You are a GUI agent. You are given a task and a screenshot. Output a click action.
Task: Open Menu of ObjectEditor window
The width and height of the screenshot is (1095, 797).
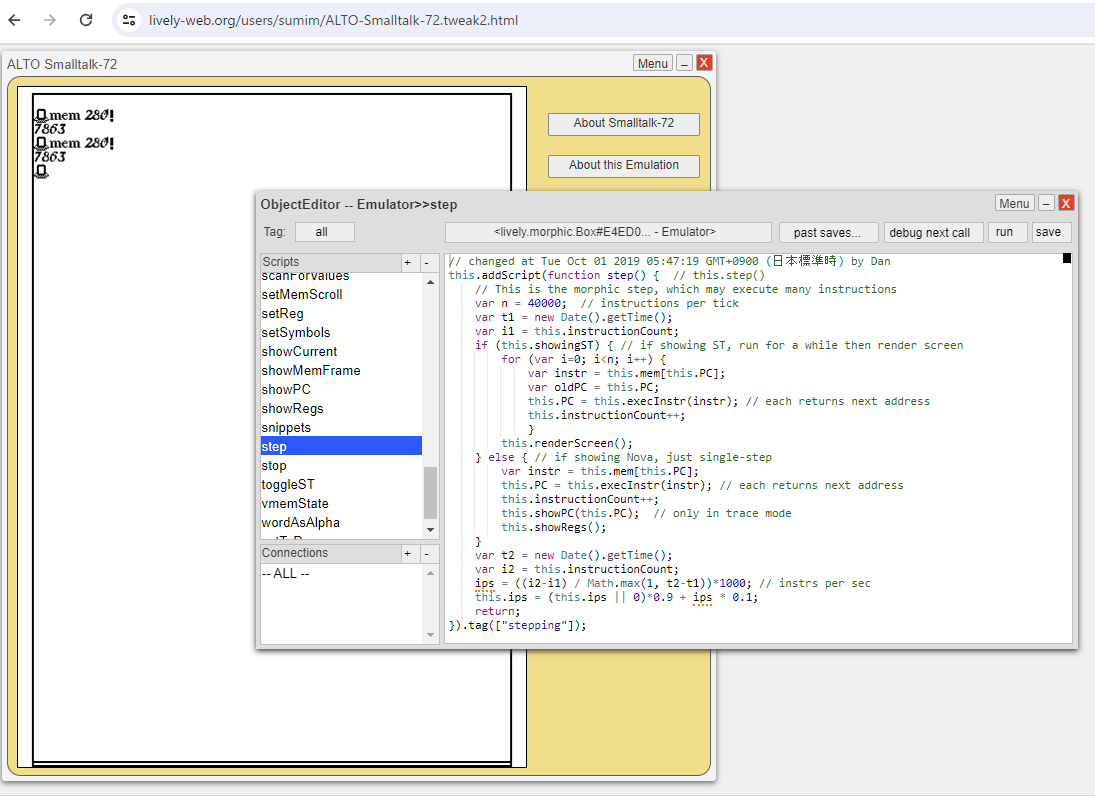(x=1014, y=203)
